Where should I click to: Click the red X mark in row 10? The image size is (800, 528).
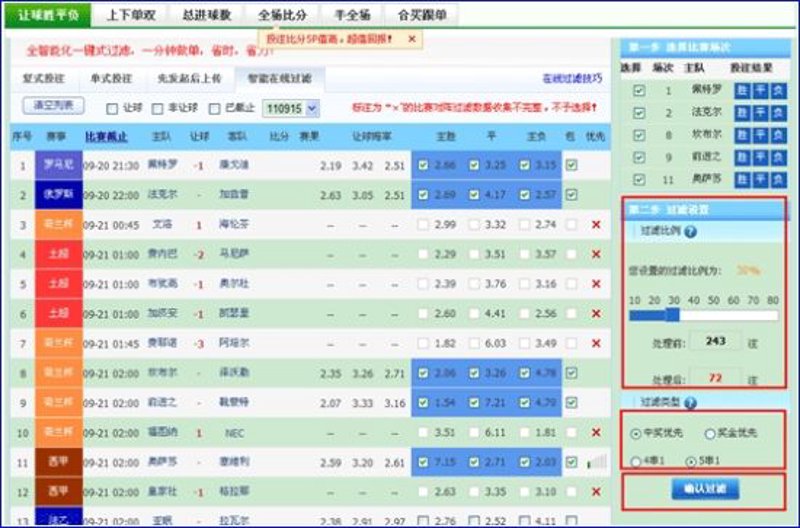(x=595, y=433)
